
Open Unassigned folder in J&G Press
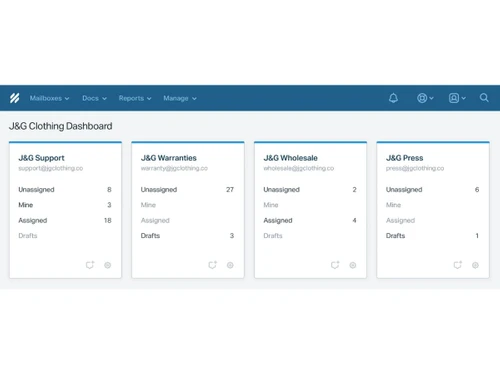[x=433, y=190]
